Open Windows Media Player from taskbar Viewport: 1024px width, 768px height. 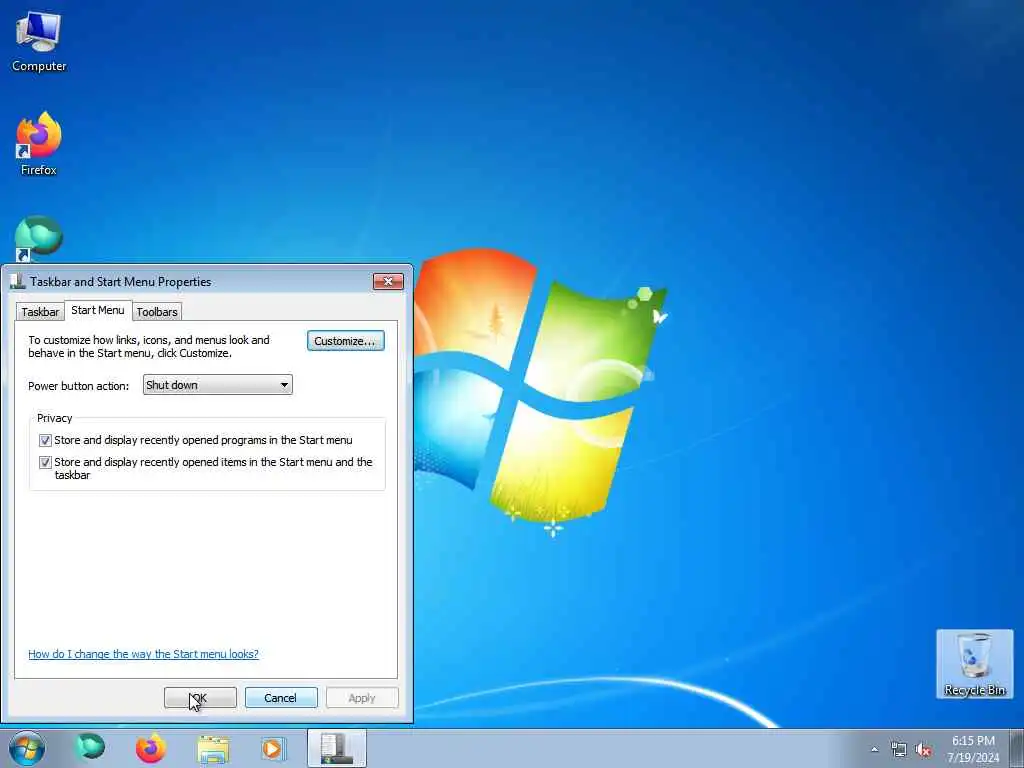coord(273,749)
